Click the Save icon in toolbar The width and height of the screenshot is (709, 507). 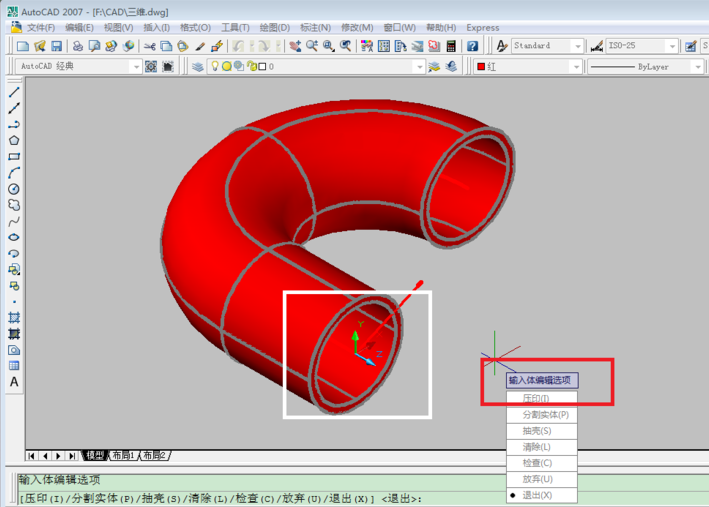pos(57,46)
